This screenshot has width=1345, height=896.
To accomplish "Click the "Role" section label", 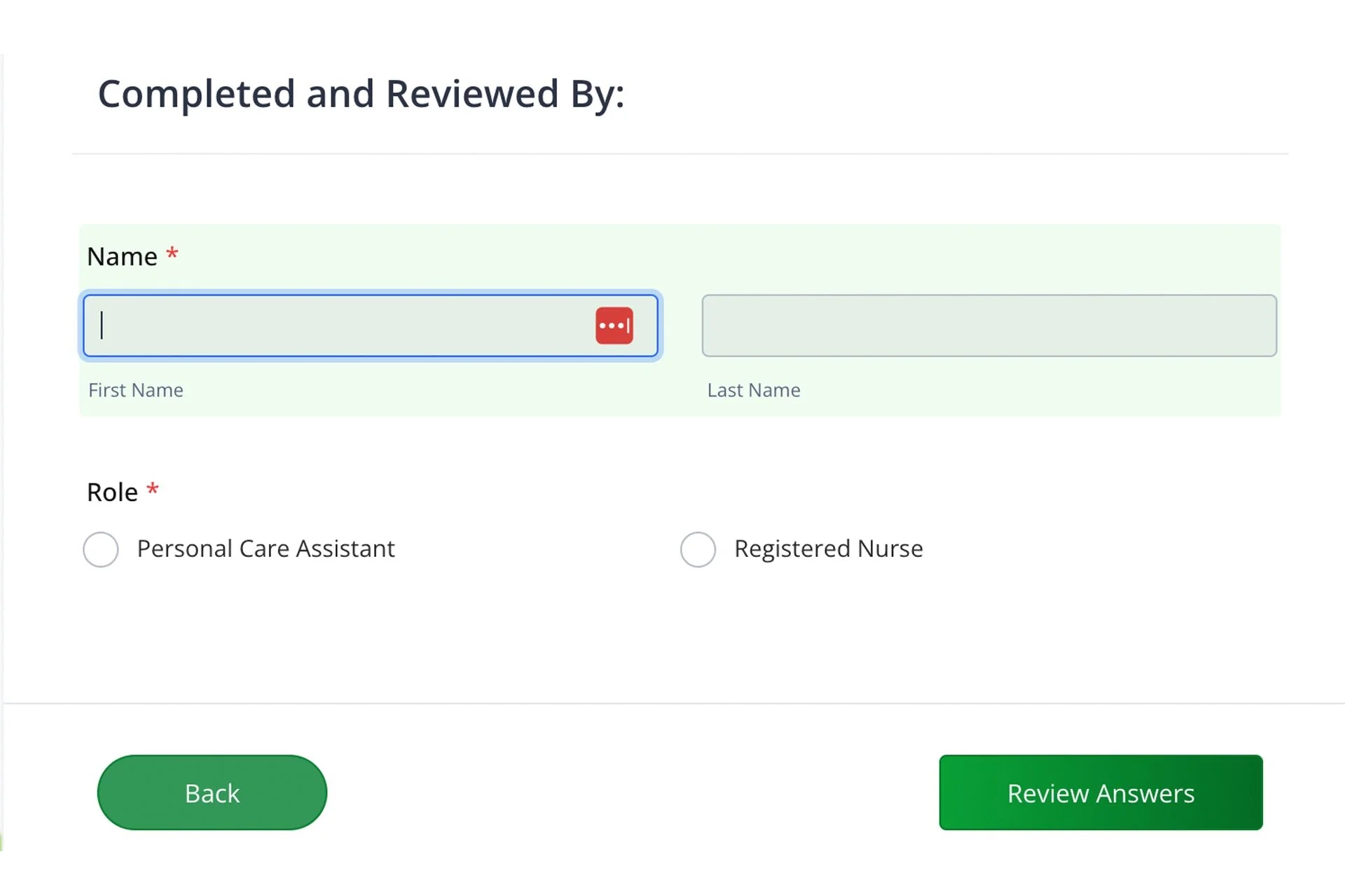I will tap(112, 492).
